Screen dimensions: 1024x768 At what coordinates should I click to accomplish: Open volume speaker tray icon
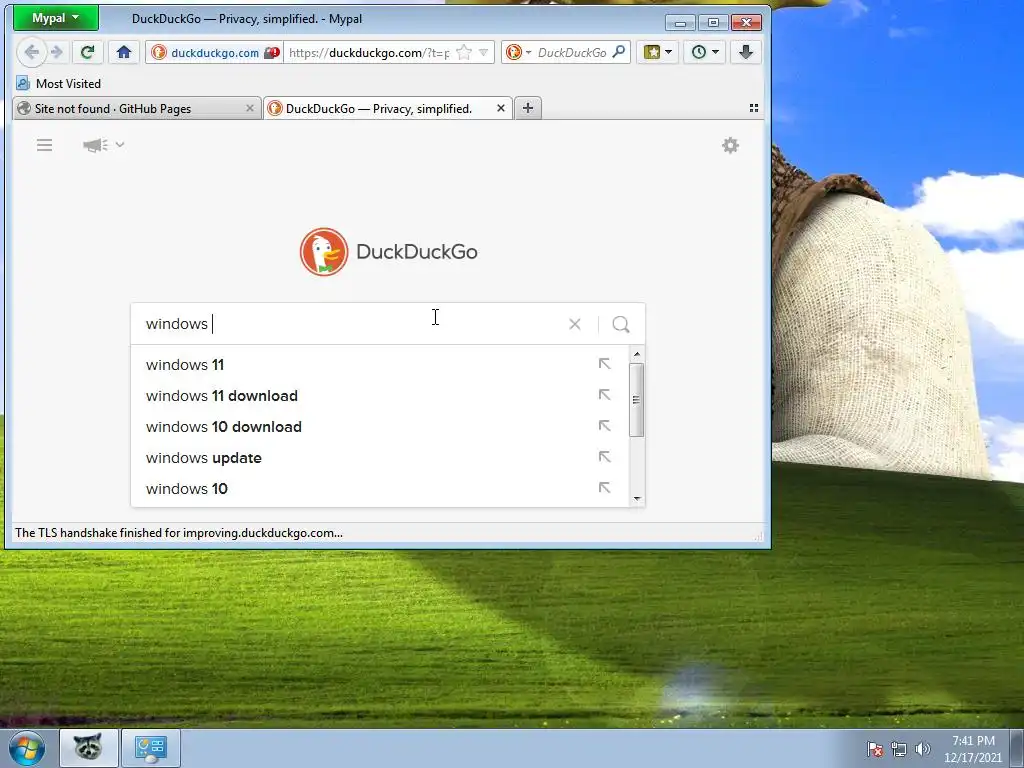coord(922,749)
